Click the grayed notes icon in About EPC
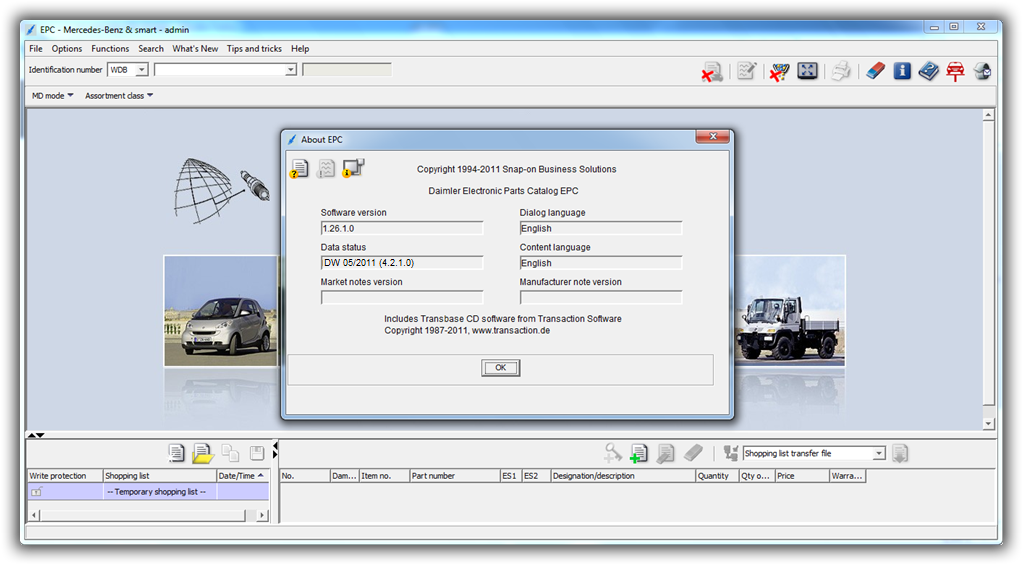The image size is (1023, 565). (x=326, y=169)
